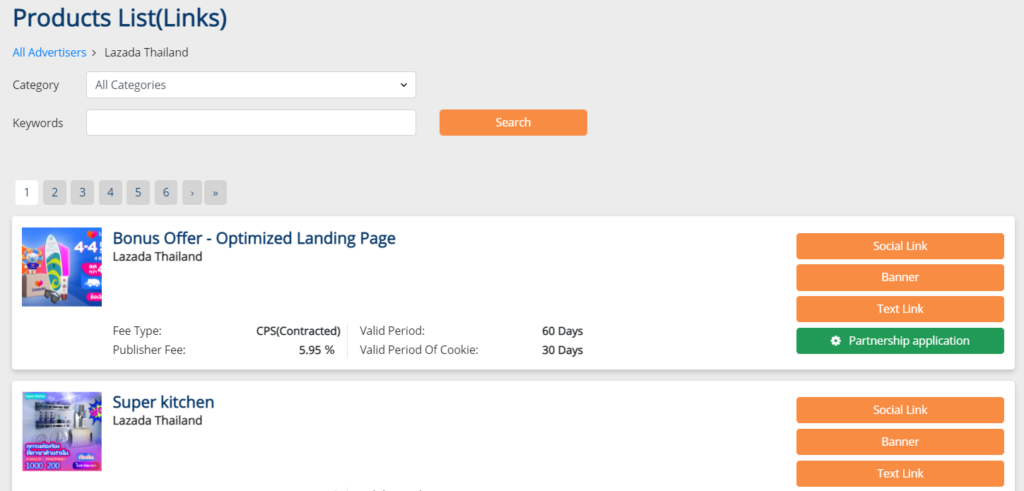Click the Products List(Links) page heading
1024x491 pixels.
pyautogui.click(x=120, y=18)
